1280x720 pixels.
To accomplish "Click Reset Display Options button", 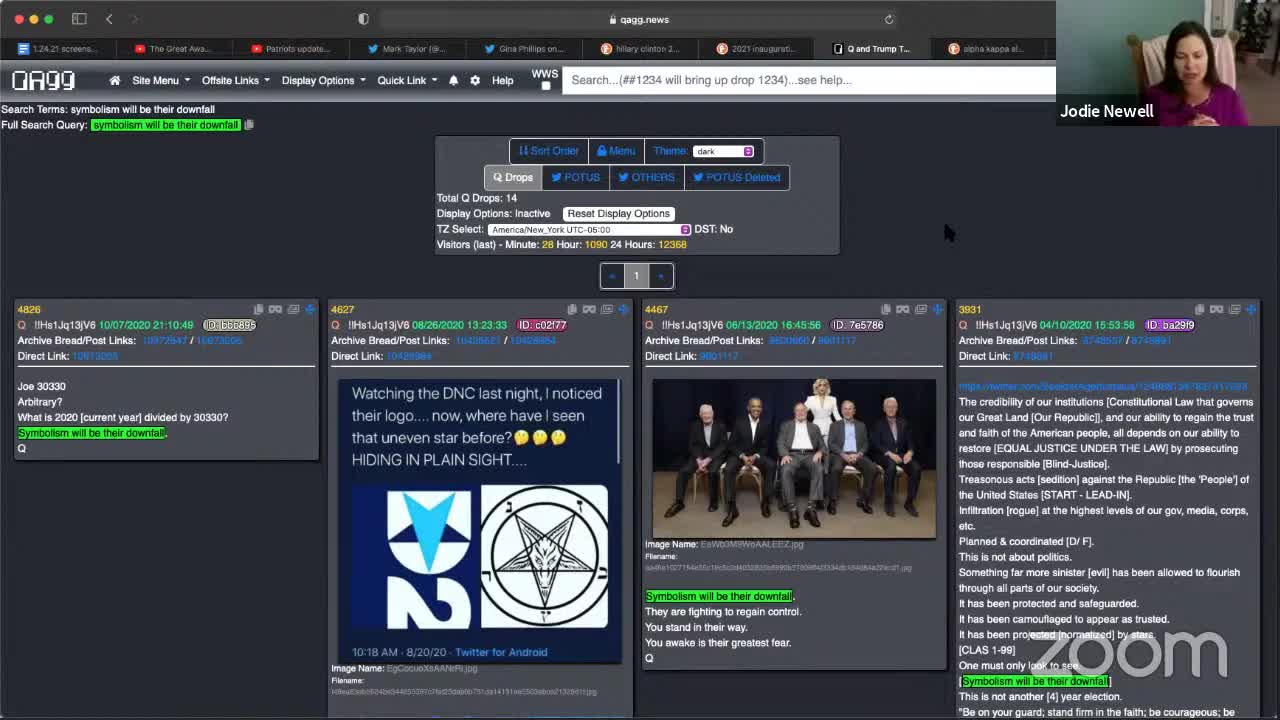I will tap(618, 213).
